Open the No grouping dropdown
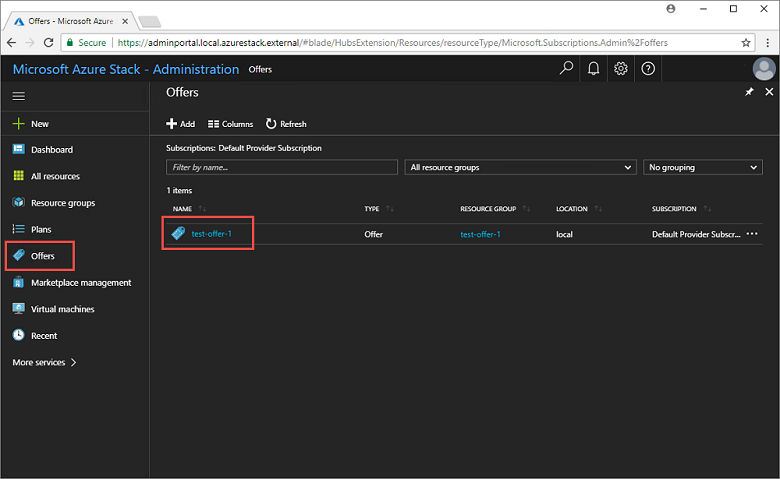 pyautogui.click(x=702, y=167)
